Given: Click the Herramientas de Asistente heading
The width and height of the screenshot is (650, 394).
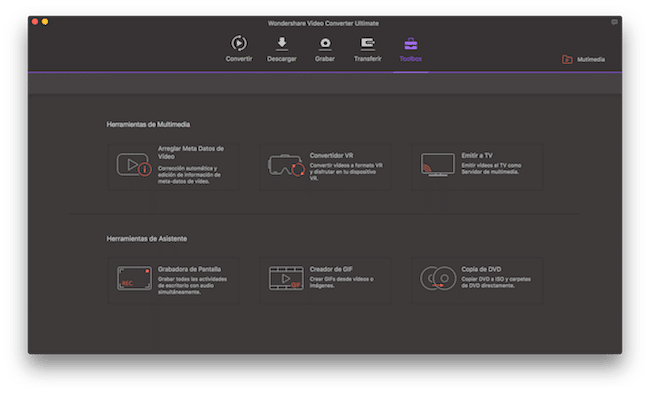Looking at the screenshot, I should click(x=147, y=238).
